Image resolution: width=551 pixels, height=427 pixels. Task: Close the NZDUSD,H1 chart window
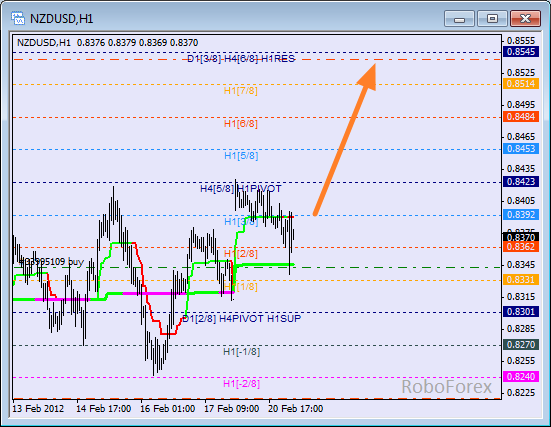pyautogui.click(x=525, y=18)
